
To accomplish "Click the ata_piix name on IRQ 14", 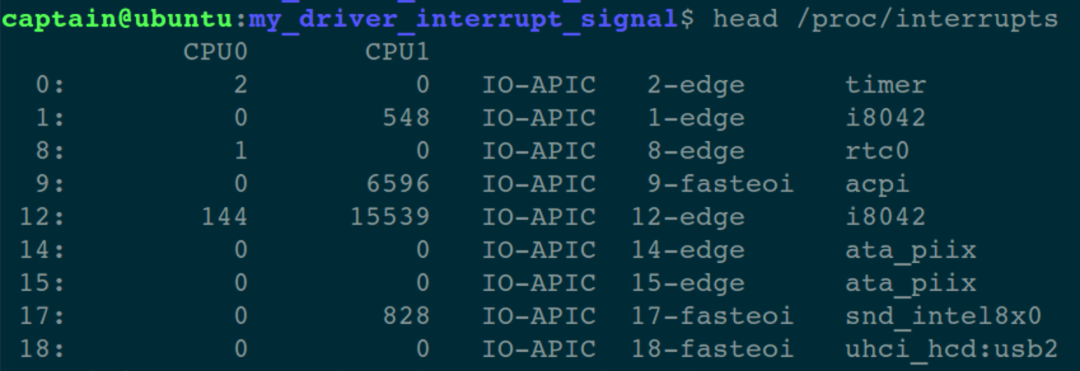I will [911, 251].
